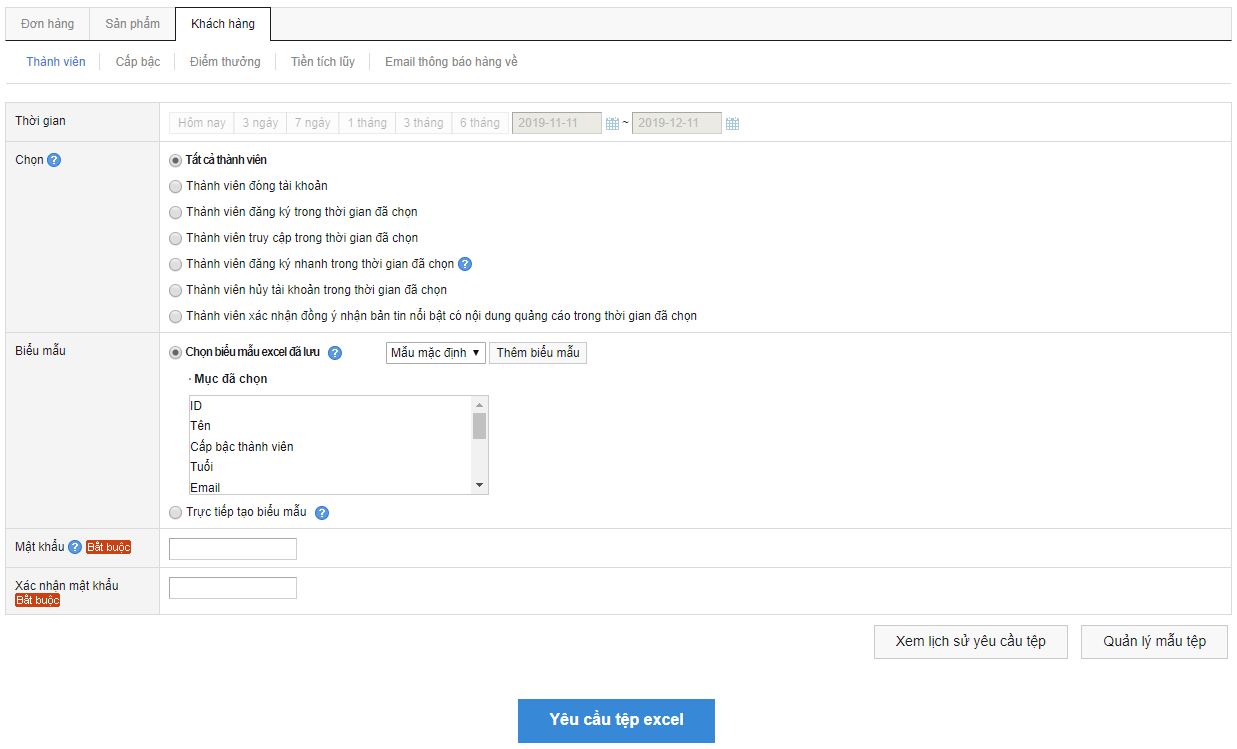The image size is (1237, 749).
Task: Click help icon beside Chọn biểu mẫu excel đã lưu
Action: coord(335,353)
